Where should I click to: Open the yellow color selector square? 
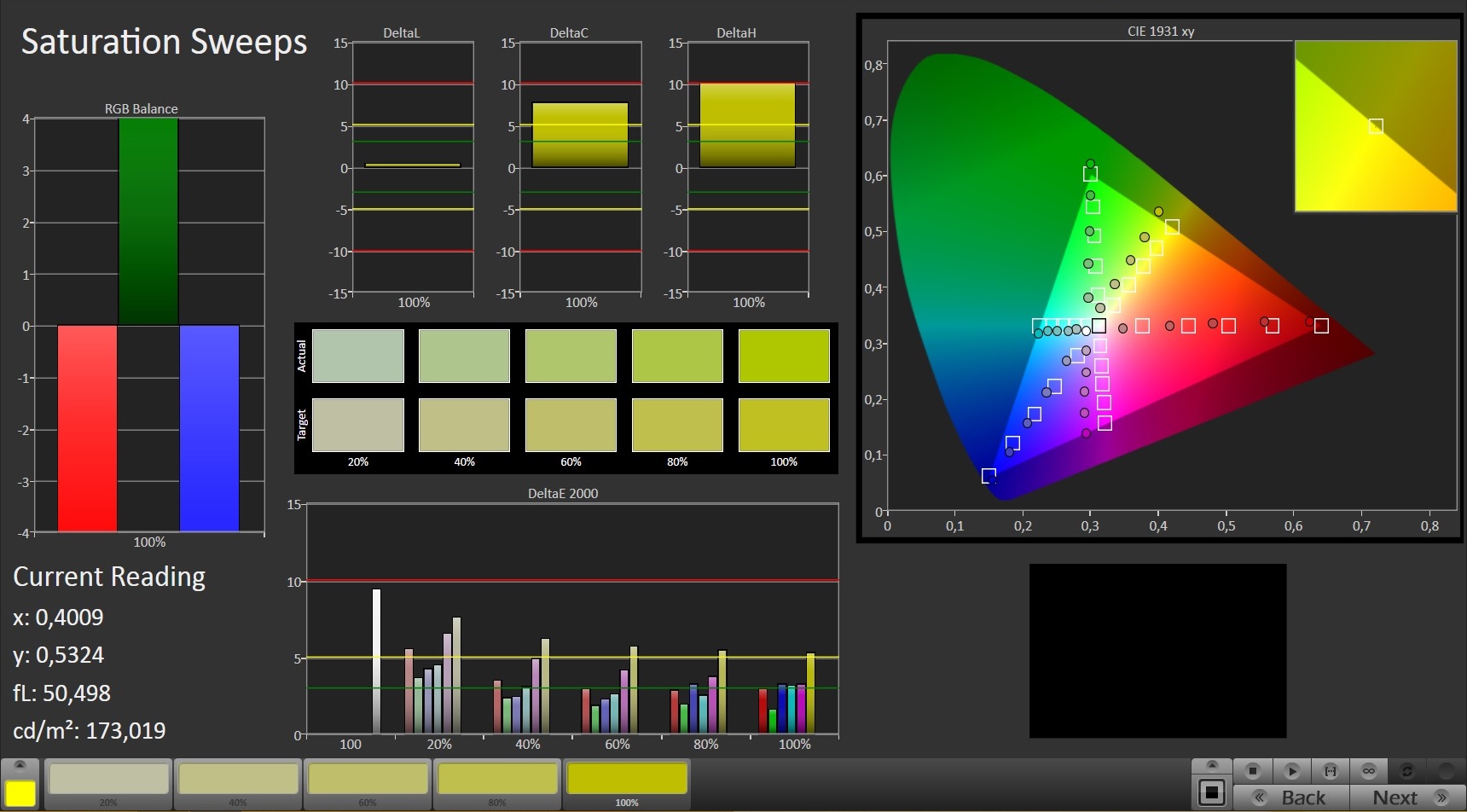coord(20,792)
